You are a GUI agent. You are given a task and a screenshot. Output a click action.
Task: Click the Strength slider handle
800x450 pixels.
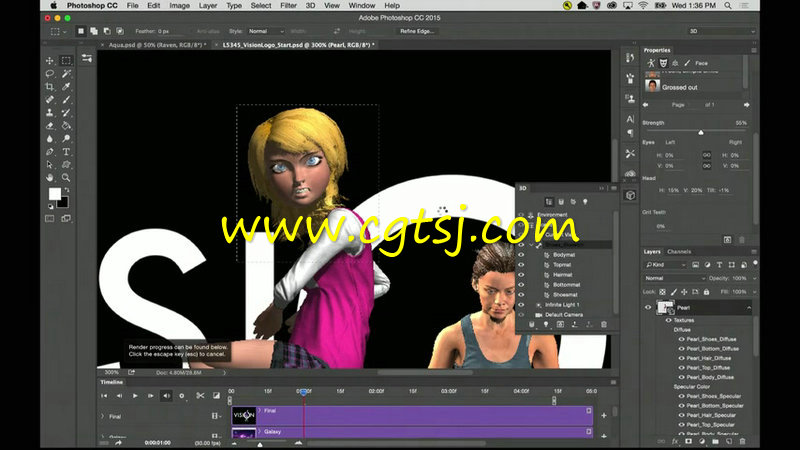pyautogui.click(x=701, y=133)
